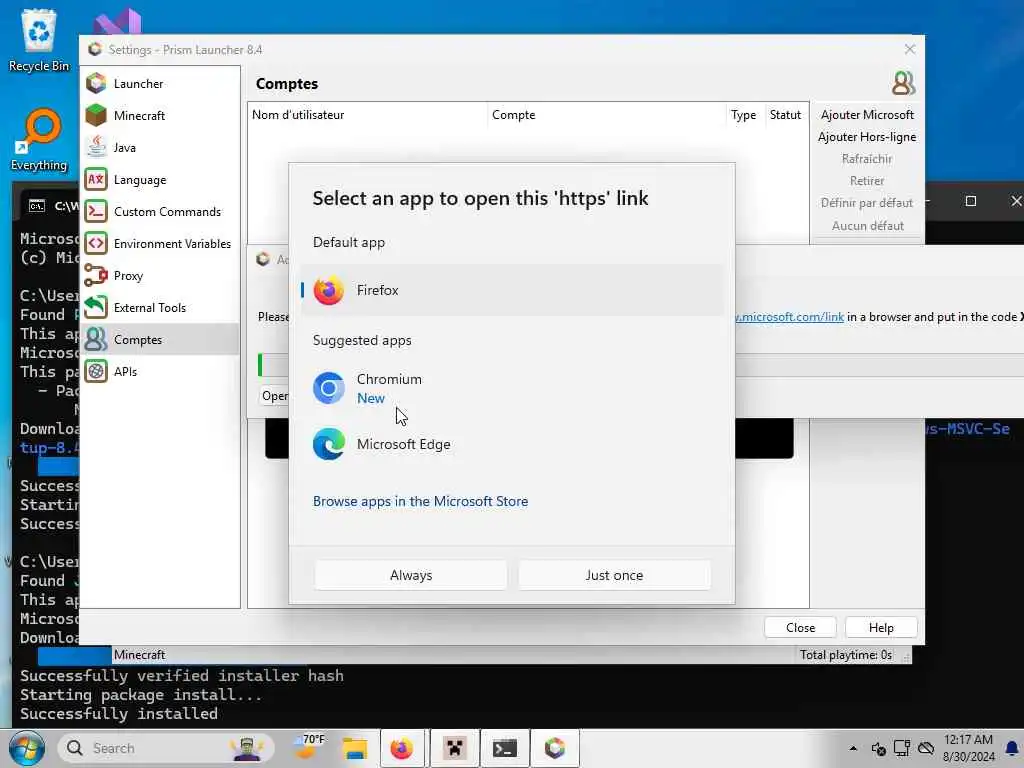Open Help in the Settings window
The height and width of the screenshot is (768, 1024).
pyautogui.click(x=881, y=628)
